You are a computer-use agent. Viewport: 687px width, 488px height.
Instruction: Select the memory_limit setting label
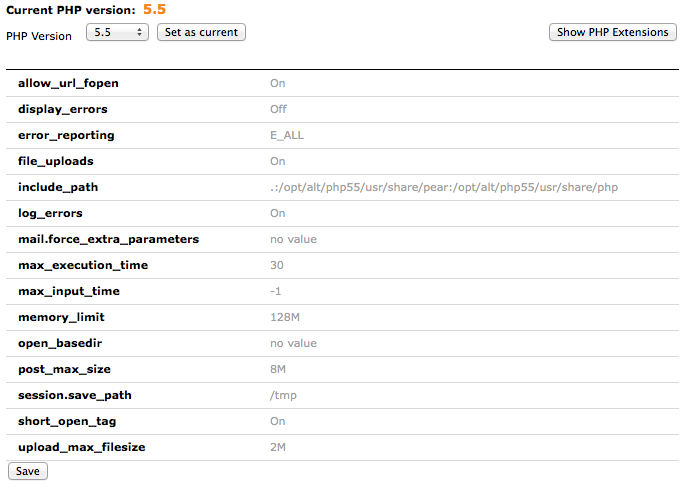pyautogui.click(x=61, y=317)
